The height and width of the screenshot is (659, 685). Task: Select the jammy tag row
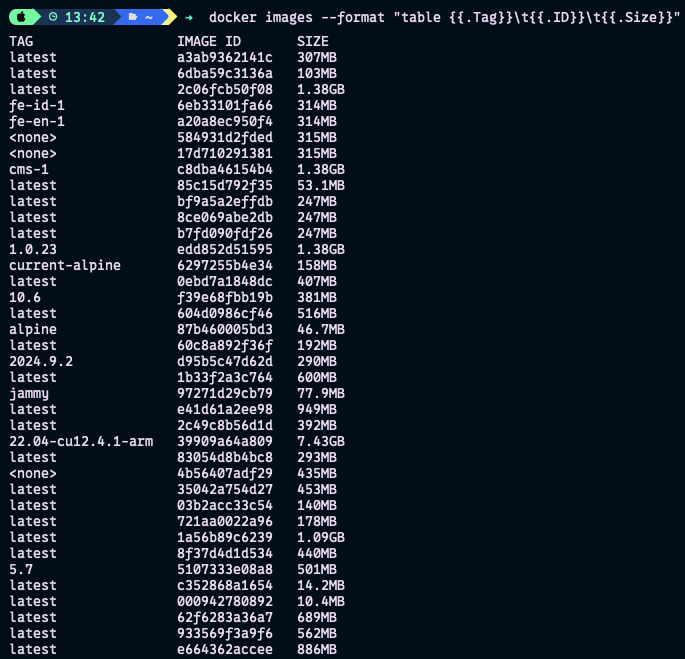(29, 393)
